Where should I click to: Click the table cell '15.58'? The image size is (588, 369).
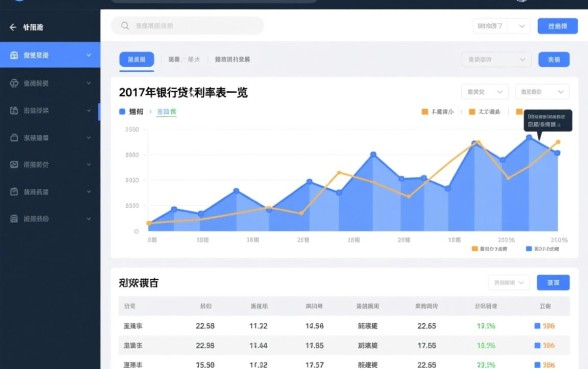click(205, 364)
